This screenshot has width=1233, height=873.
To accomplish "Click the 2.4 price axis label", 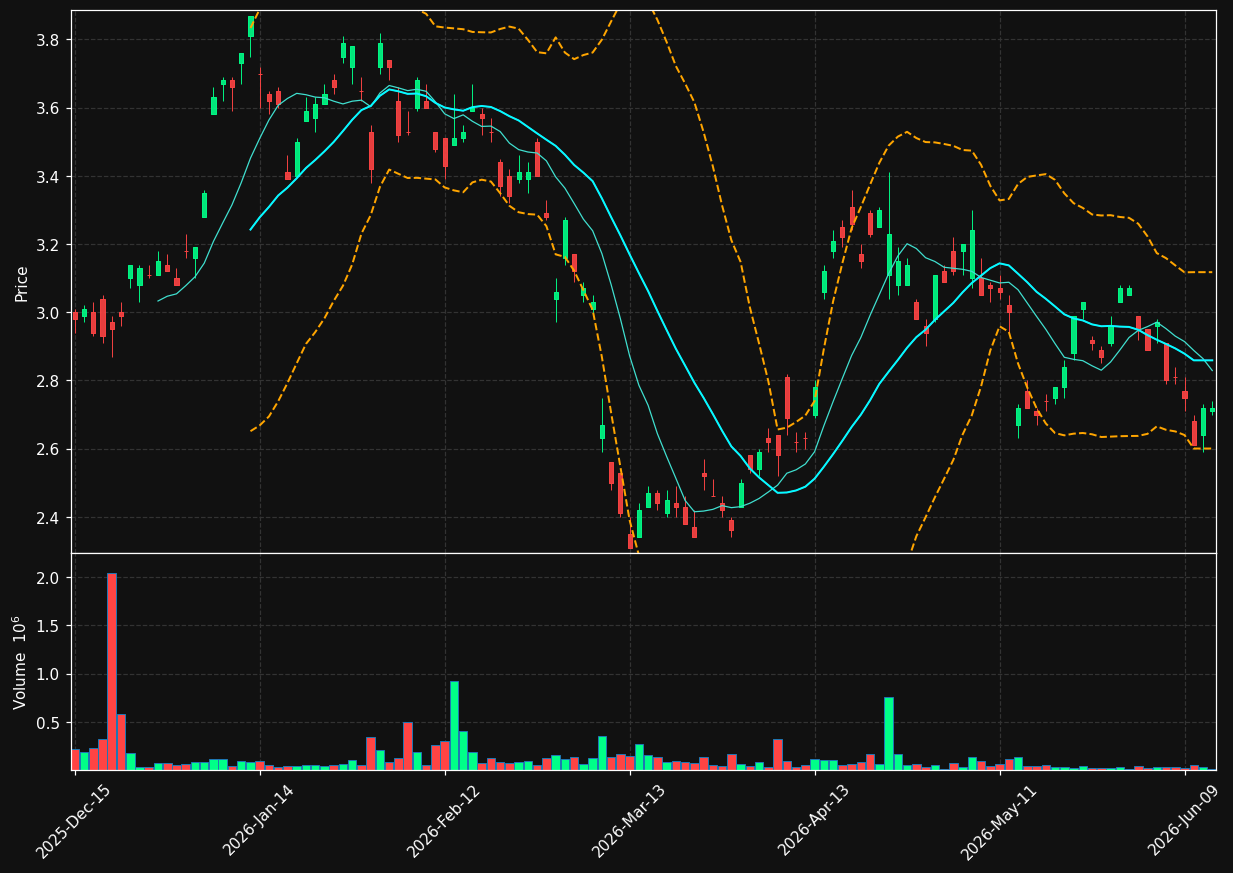I will 49,518.
